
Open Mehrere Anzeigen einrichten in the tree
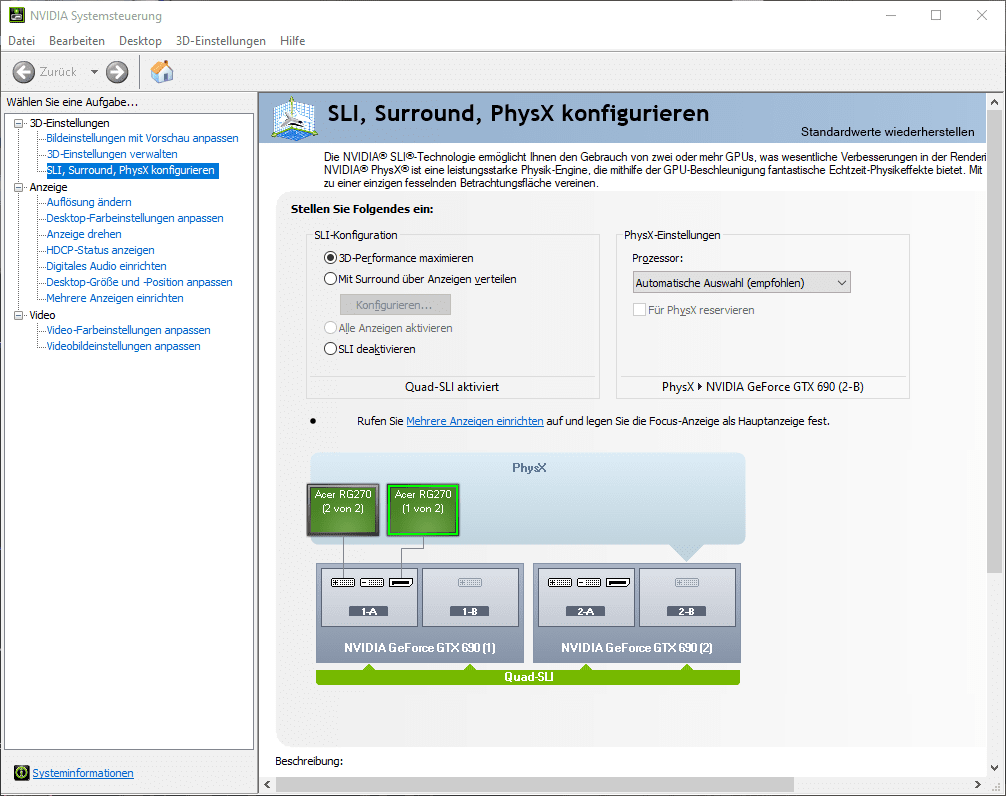[x=115, y=299]
